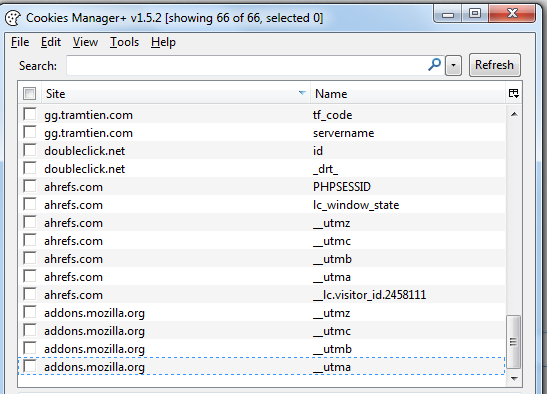Image resolution: width=547 pixels, height=394 pixels.
Task: Click the scrollbar down arrow
Action: [x=514, y=378]
